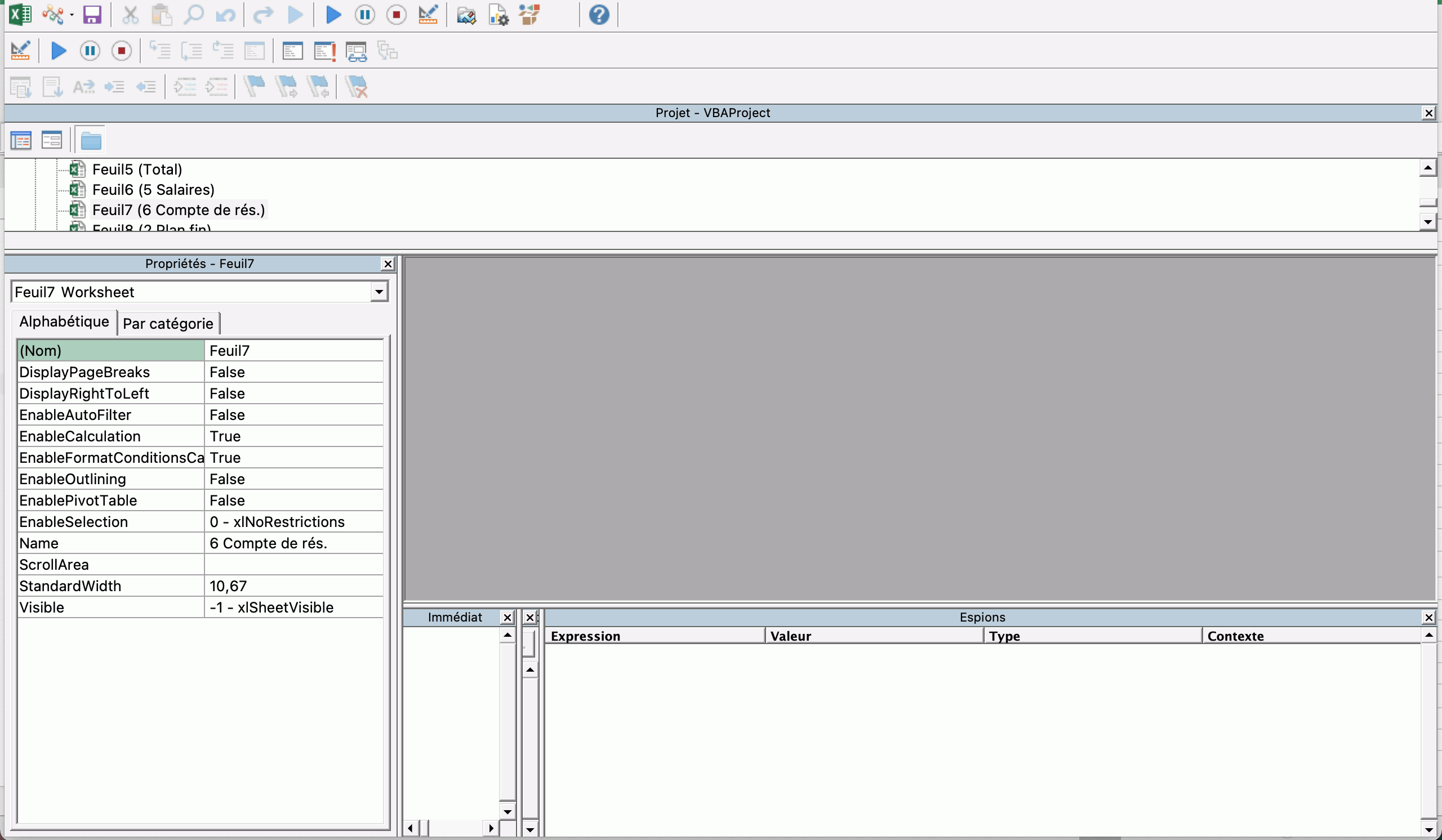Run the macro with the second-row play button
Viewport: 1442px width, 840px height.
click(x=59, y=51)
